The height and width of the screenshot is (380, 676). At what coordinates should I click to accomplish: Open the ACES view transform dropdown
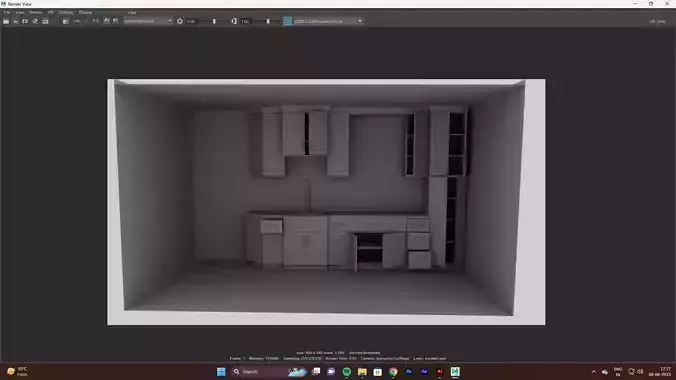pos(328,21)
